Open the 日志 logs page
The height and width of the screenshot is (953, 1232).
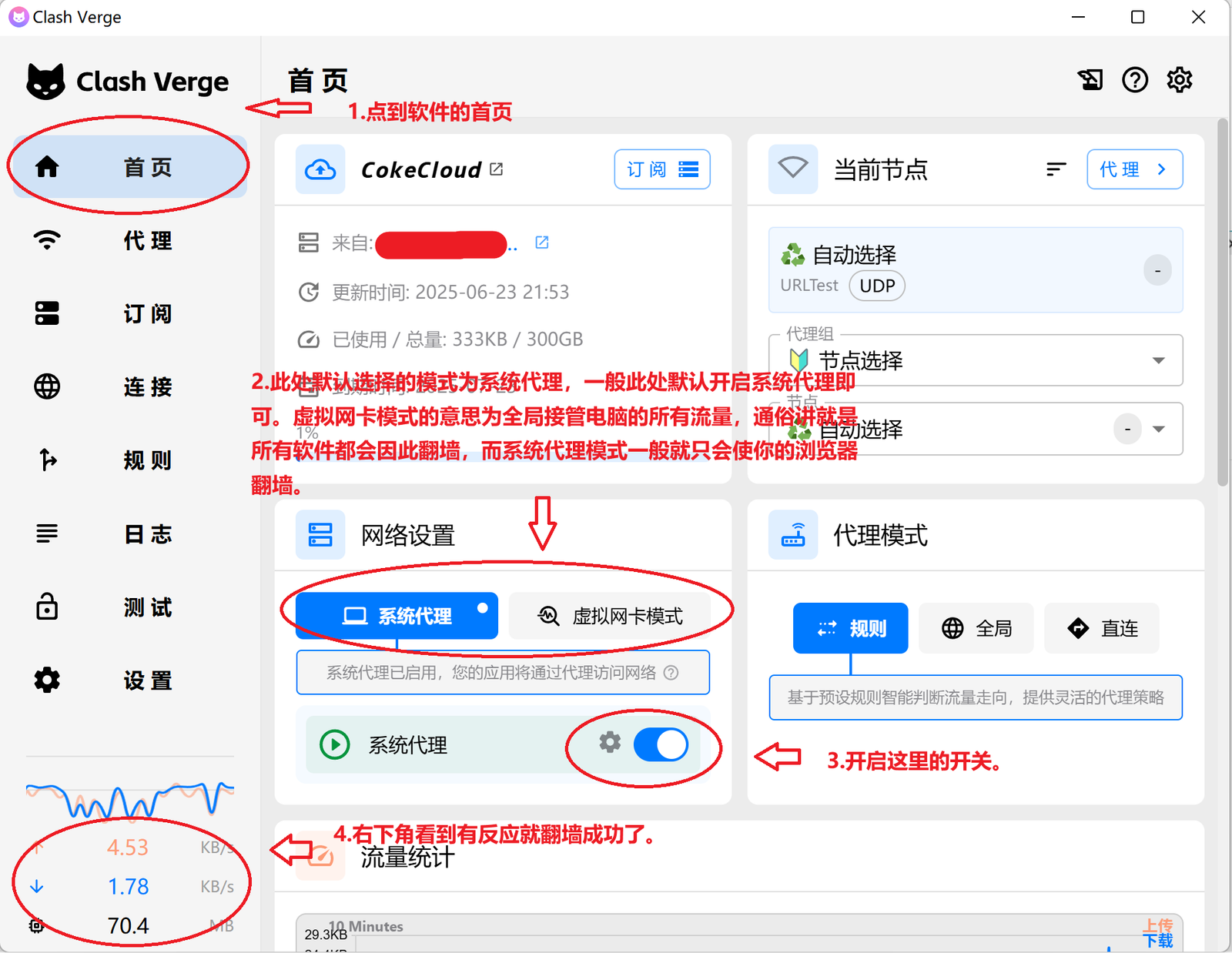click(130, 533)
